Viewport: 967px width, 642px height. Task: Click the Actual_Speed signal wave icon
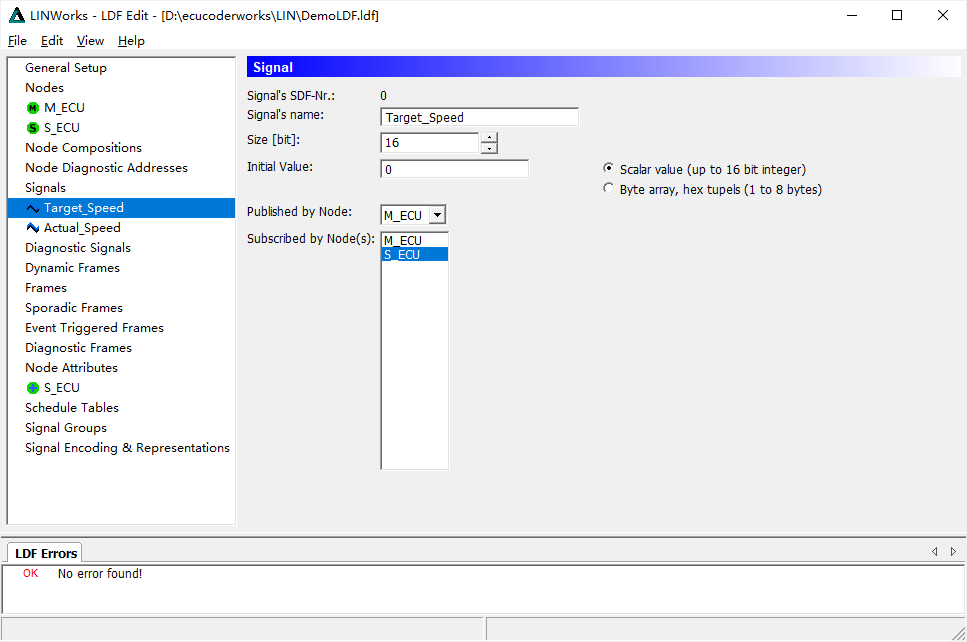point(33,228)
